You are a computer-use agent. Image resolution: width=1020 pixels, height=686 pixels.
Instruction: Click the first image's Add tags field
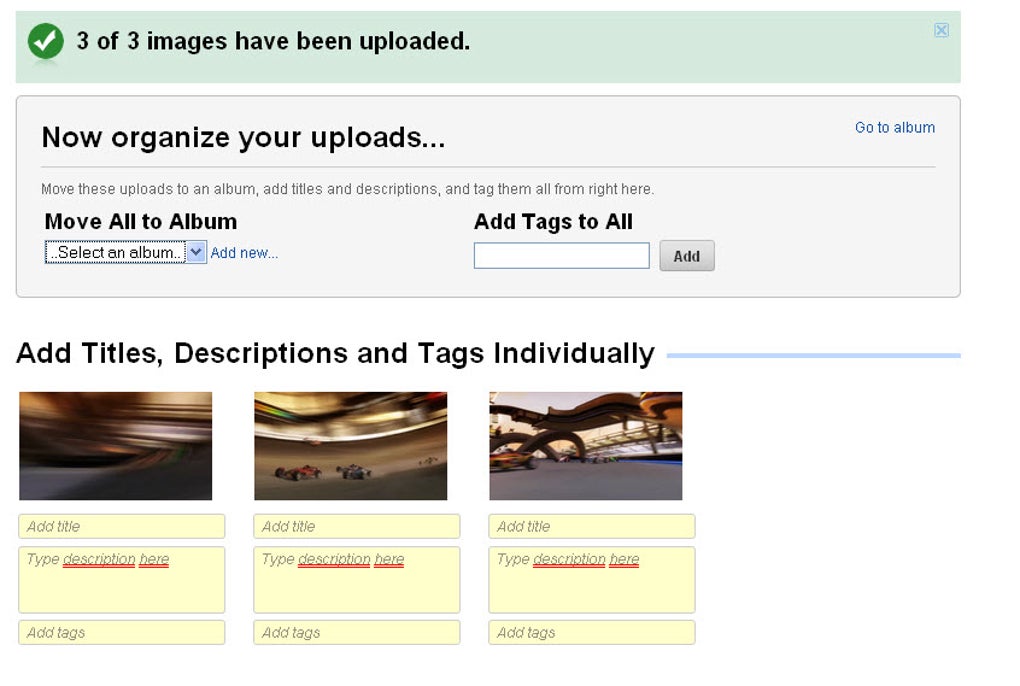(x=122, y=633)
